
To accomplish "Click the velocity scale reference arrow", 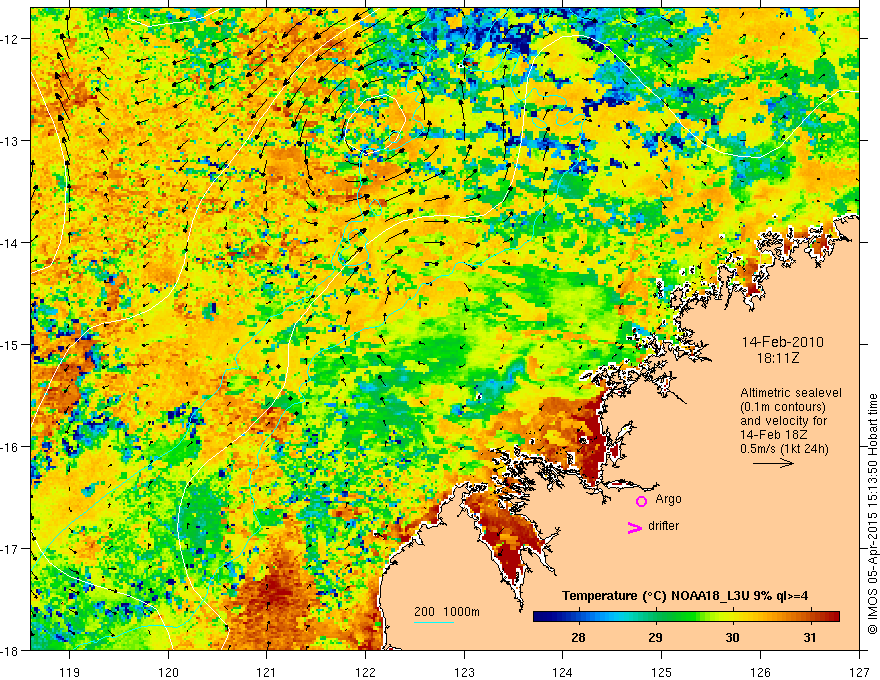I will point(773,463).
